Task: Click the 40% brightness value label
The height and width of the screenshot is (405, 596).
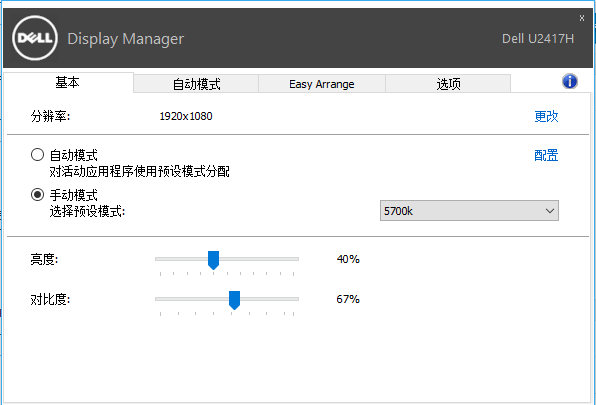Action: click(x=348, y=259)
